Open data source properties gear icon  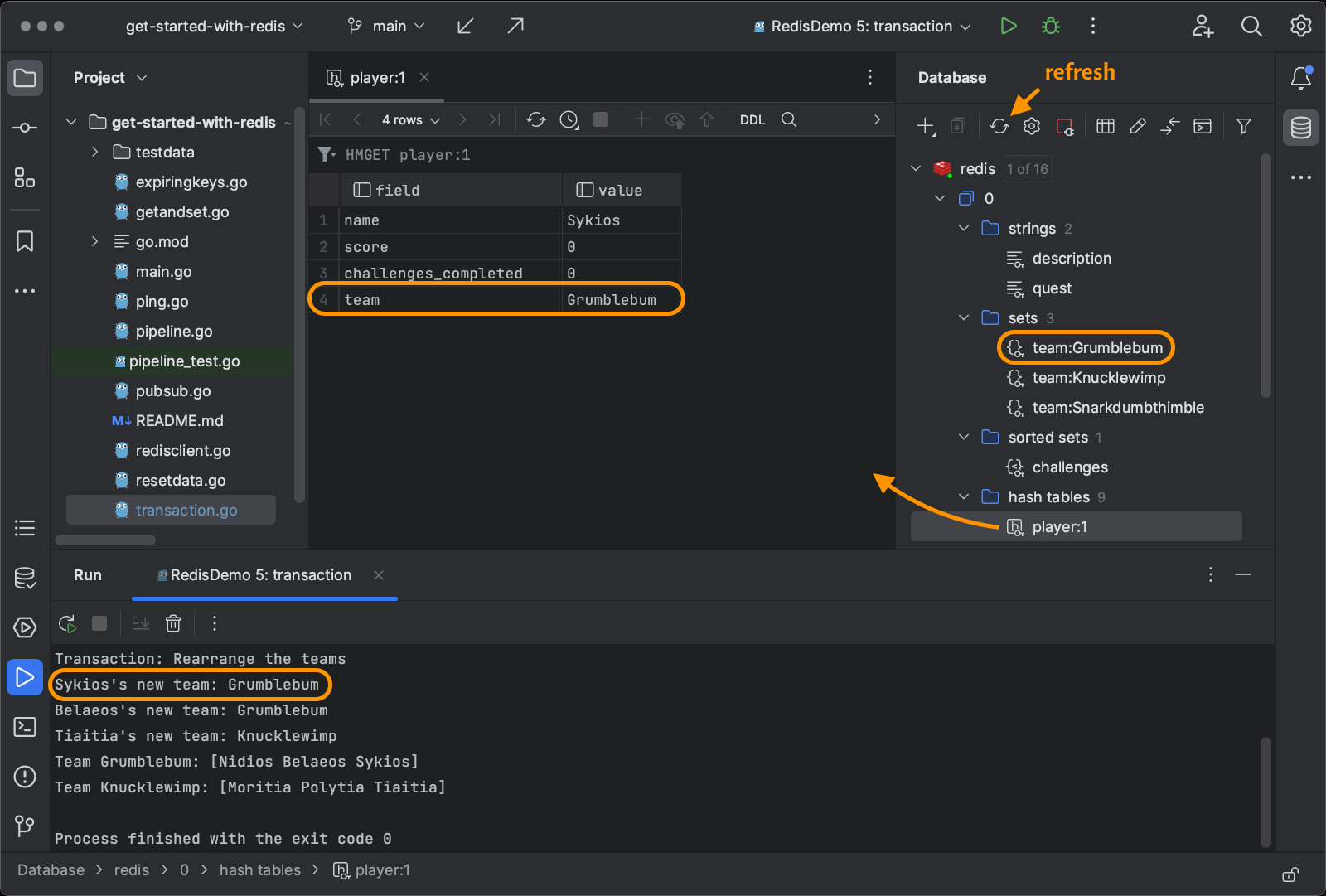pyautogui.click(x=1031, y=126)
